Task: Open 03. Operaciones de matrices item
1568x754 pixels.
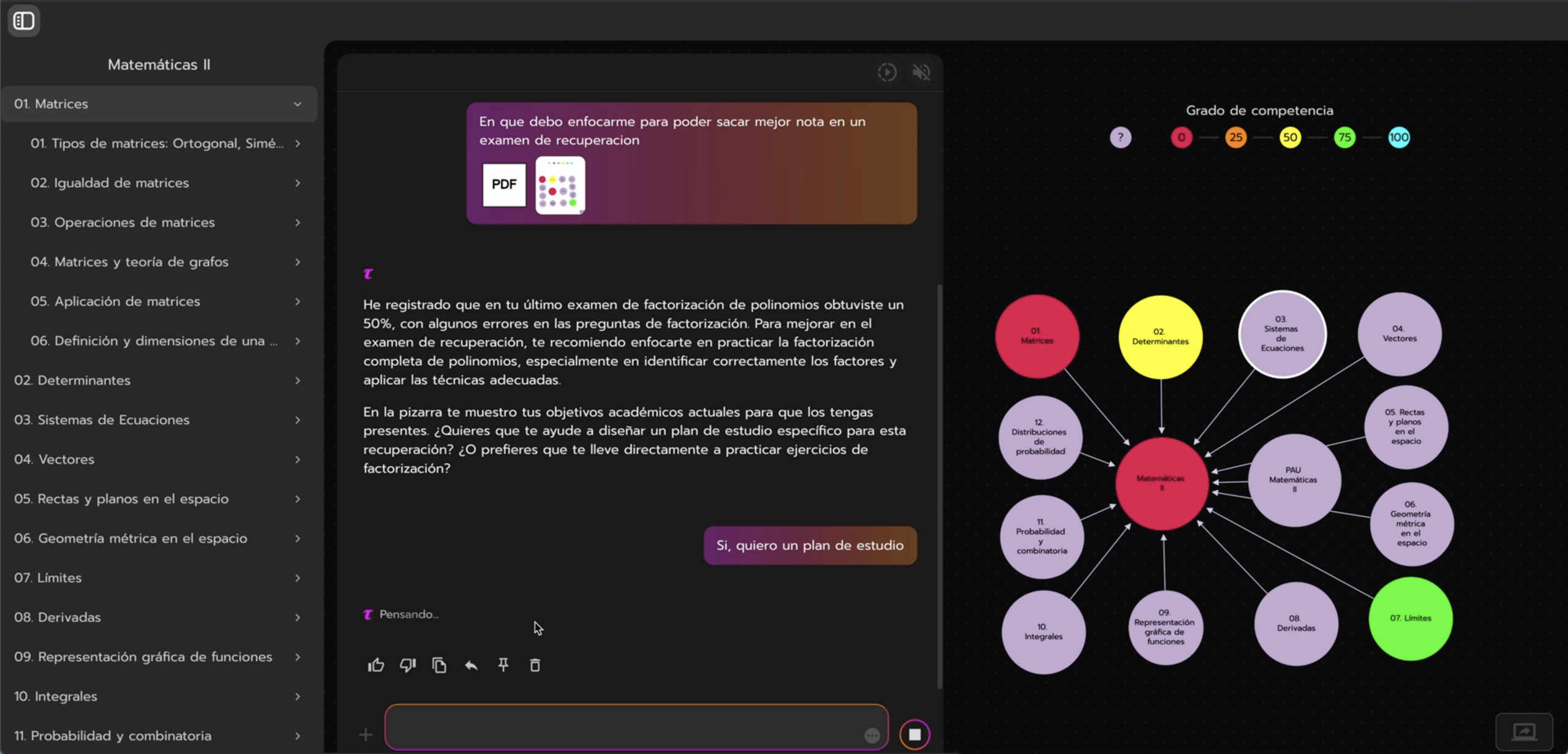Action: pyautogui.click(x=123, y=222)
